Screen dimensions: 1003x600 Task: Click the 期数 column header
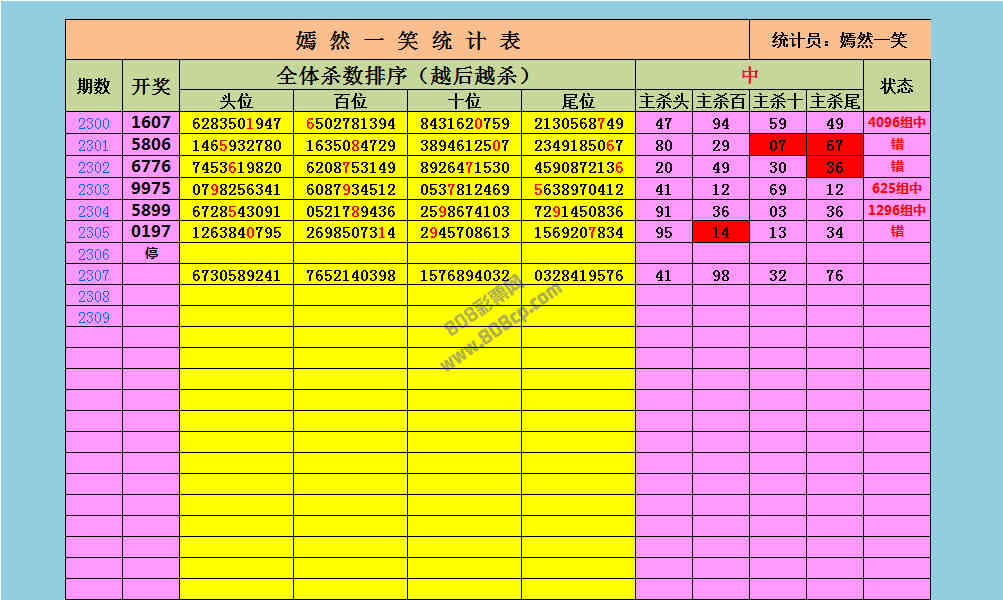[94, 86]
